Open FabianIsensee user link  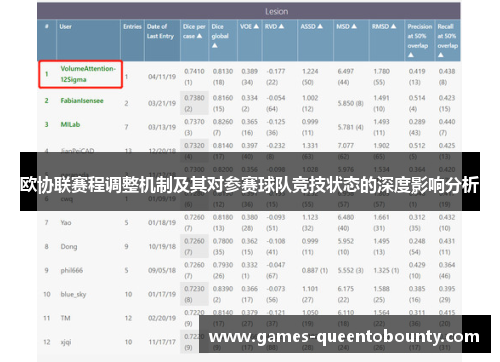click(82, 101)
